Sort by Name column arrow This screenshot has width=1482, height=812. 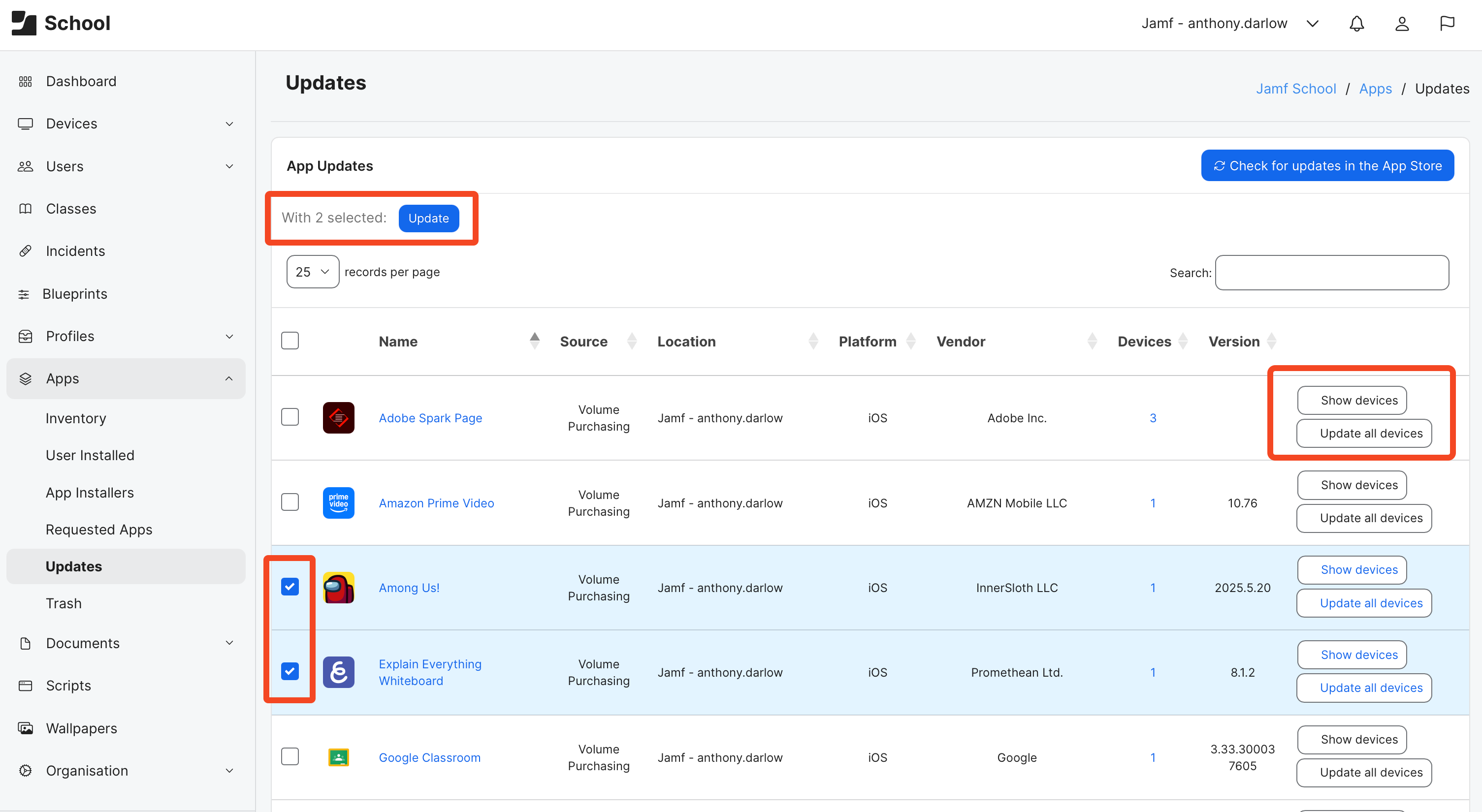coord(535,341)
